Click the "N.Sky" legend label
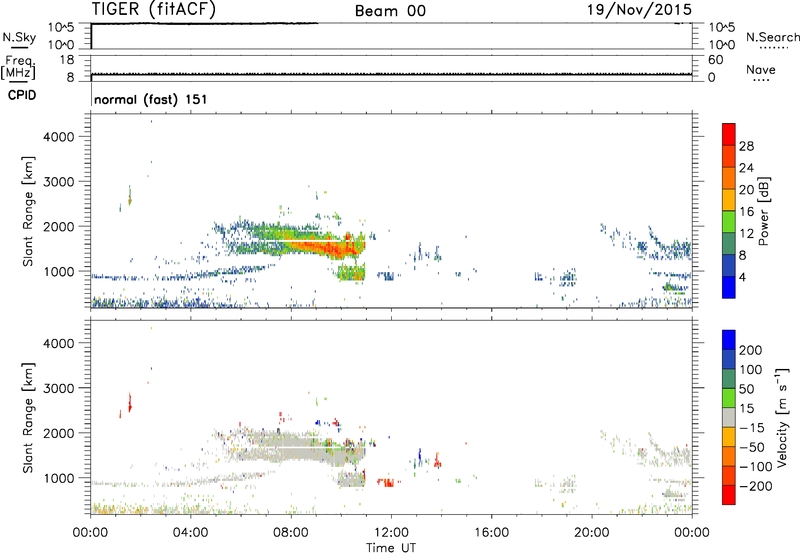This screenshot has height=554, width=800. click(19, 37)
